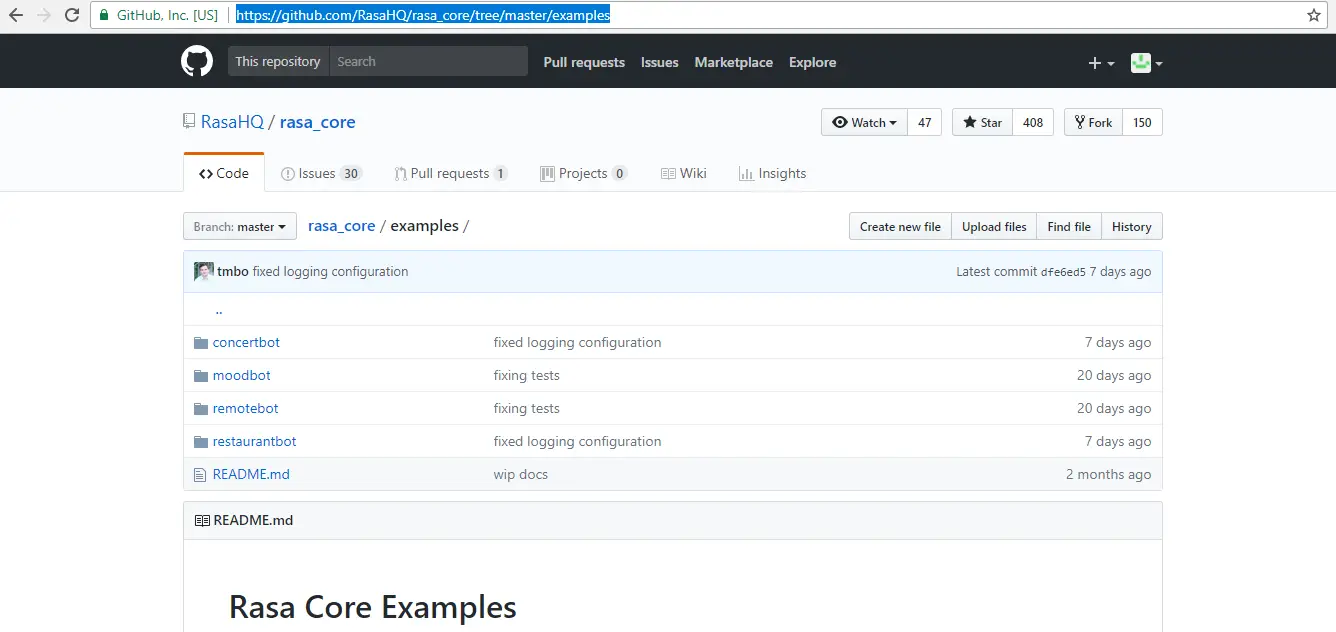Open create new plus dropdown
The height and width of the screenshot is (632, 1336).
click(1101, 62)
